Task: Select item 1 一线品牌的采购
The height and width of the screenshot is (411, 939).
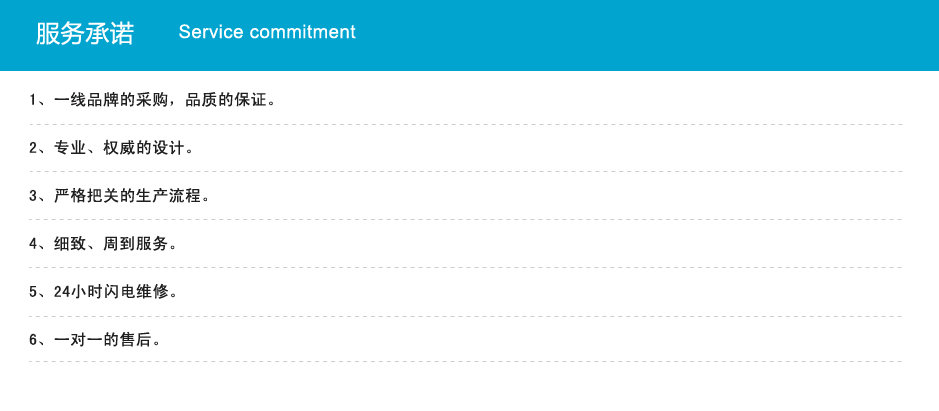Action: (111, 100)
